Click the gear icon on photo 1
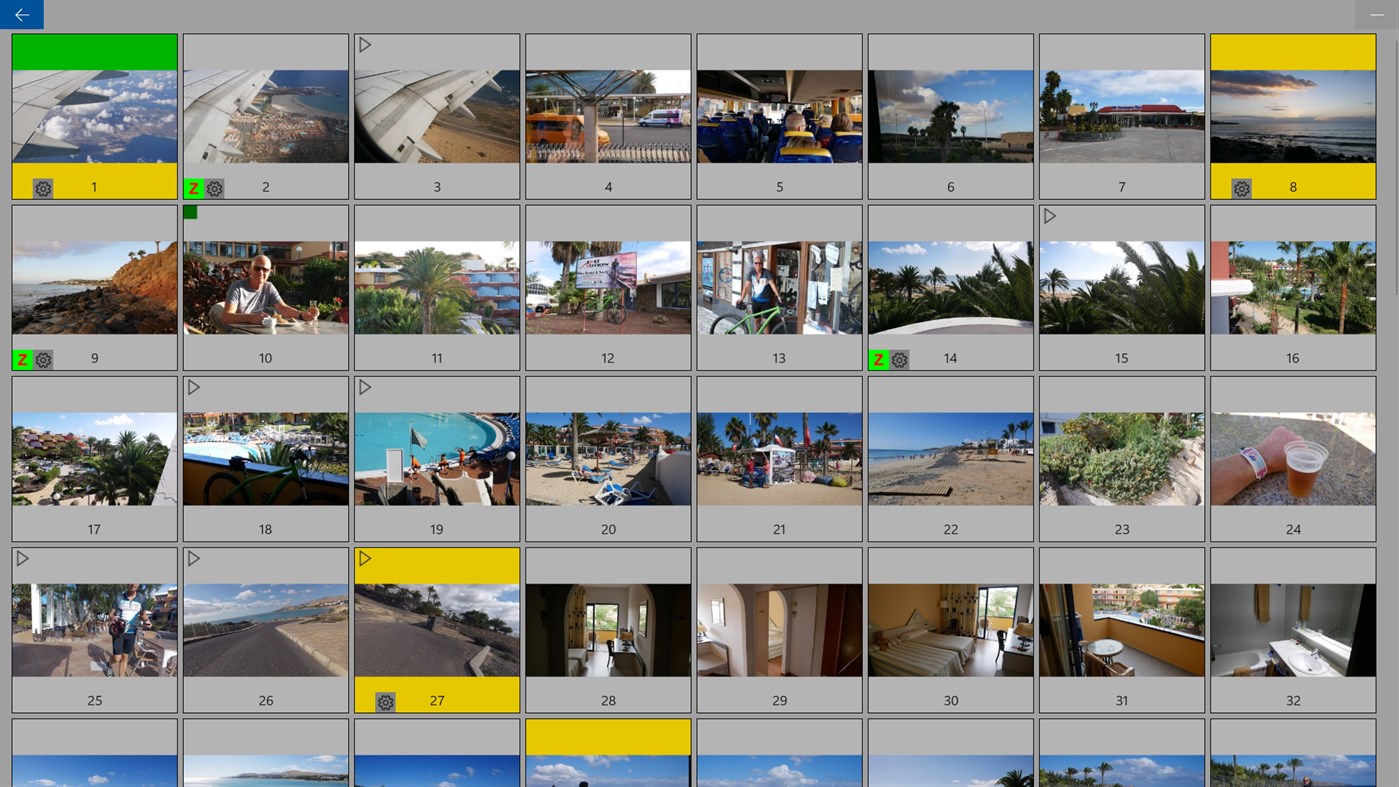Image resolution: width=1399 pixels, height=787 pixels. click(x=41, y=187)
